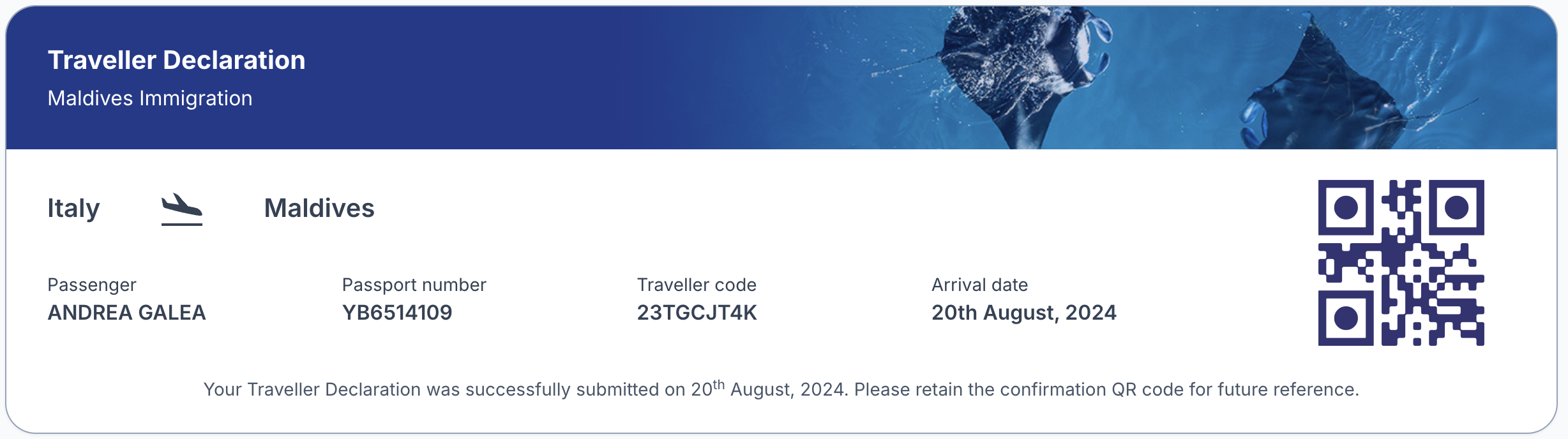Click the Arrival date label
The width and height of the screenshot is (1568, 439).
tap(979, 285)
